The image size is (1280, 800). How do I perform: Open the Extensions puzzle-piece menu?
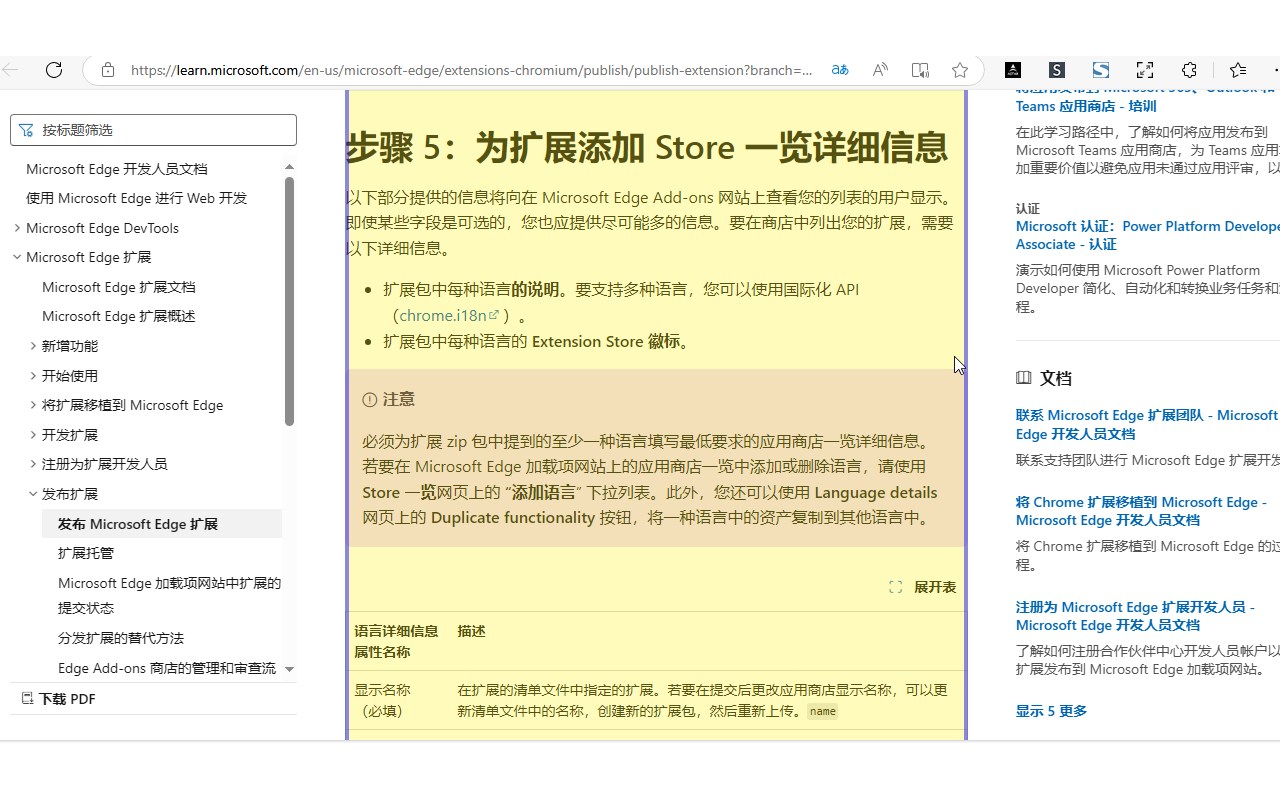[x=1189, y=70]
